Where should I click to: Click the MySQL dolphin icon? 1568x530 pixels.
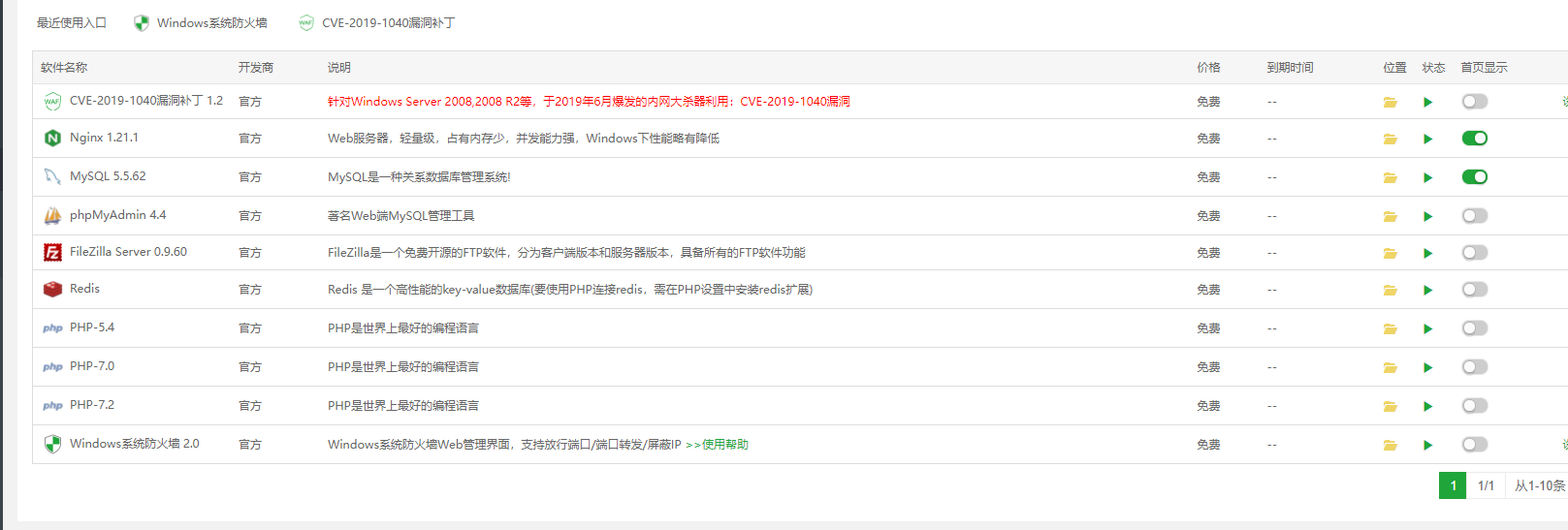point(52,176)
